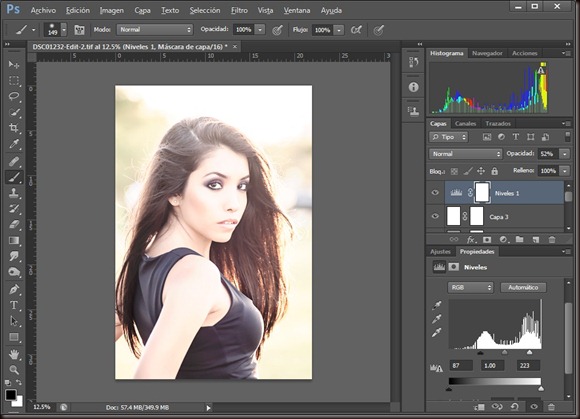This screenshot has height=419, width=580.
Task: Toggle lock all for layer
Action: 495,171
